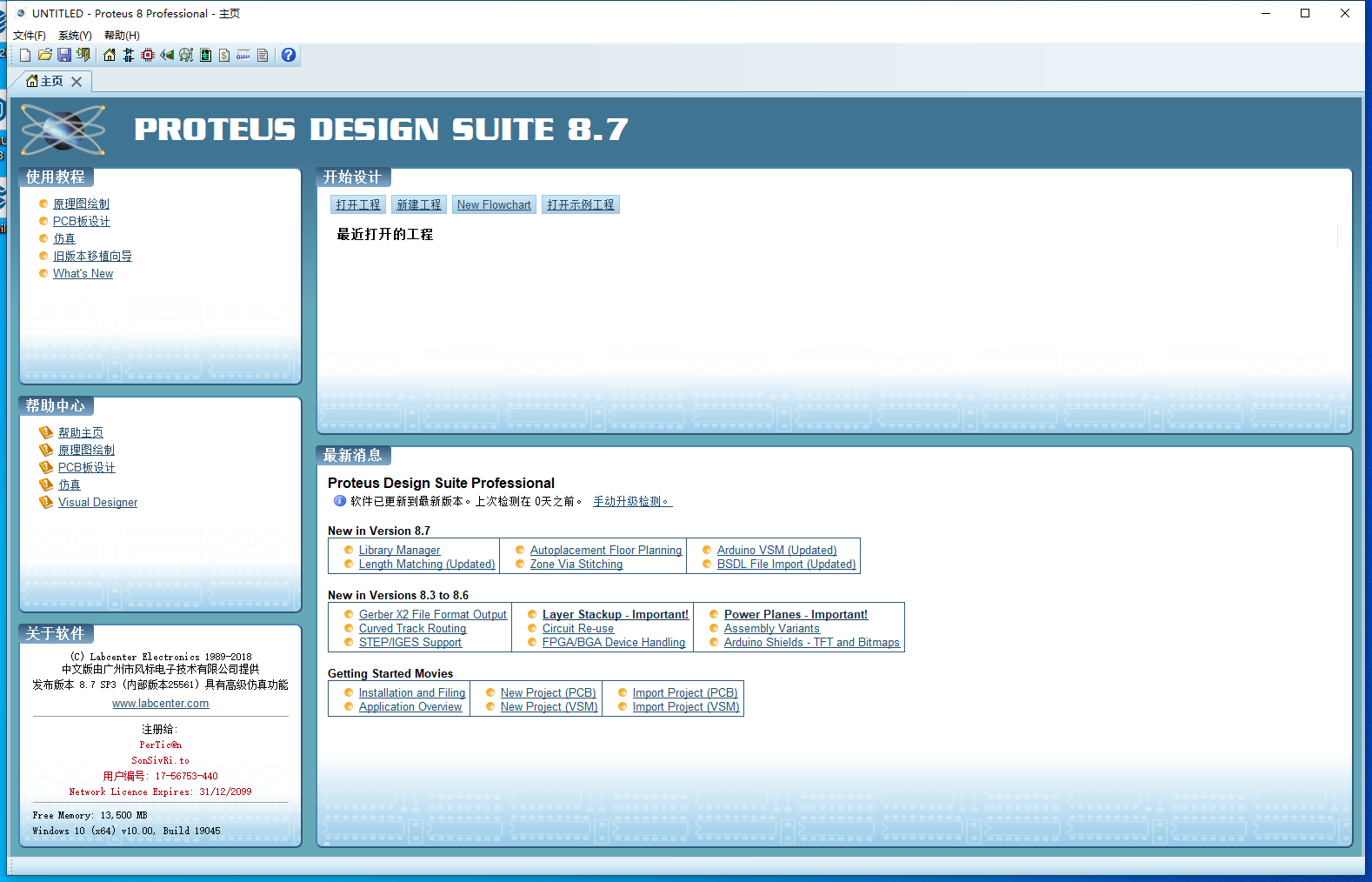Go to the Home page via house toolbar icon
Screen dimensions: 1372x882
pyautogui.click(x=110, y=55)
